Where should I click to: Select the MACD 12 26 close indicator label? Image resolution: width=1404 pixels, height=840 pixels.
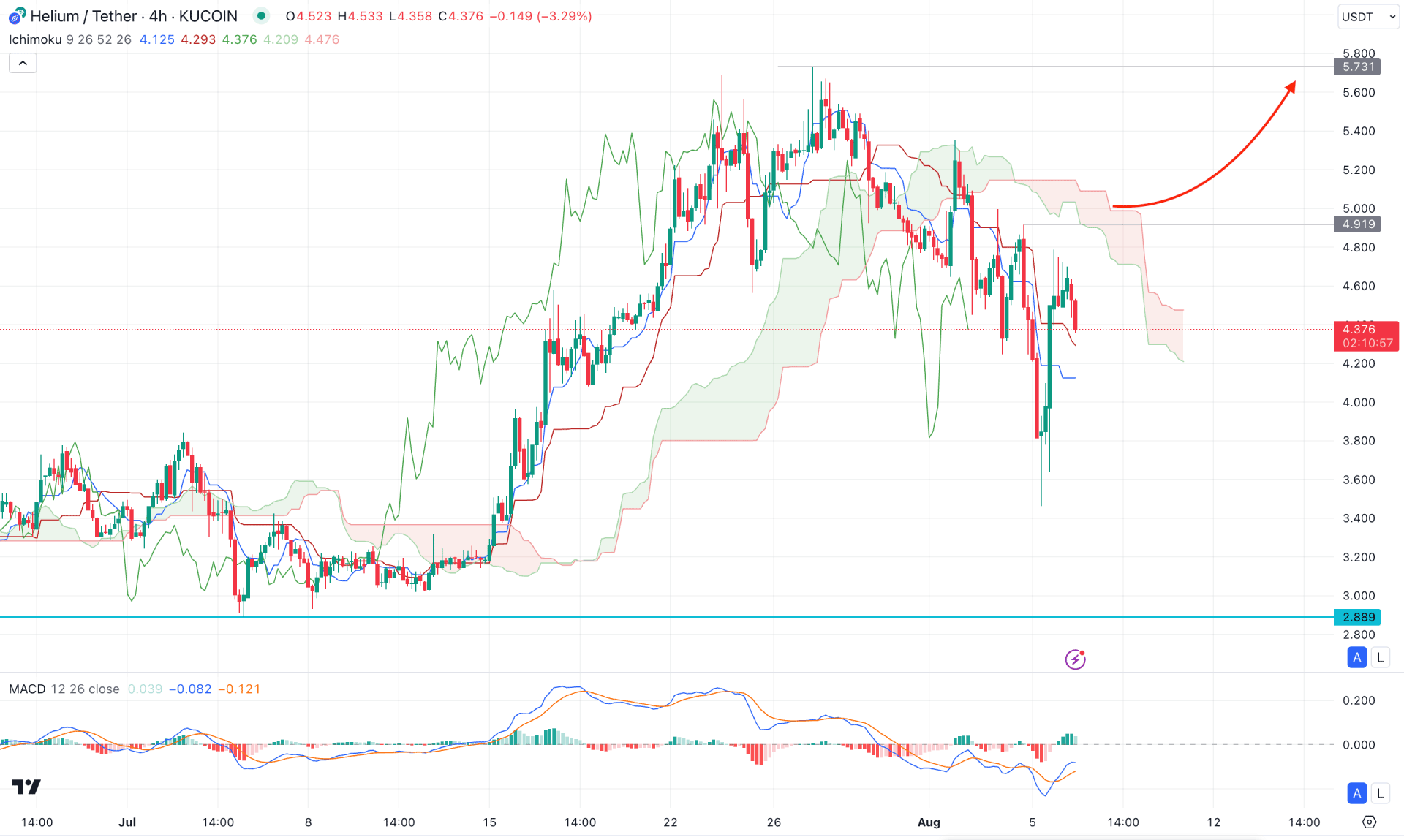(x=64, y=689)
